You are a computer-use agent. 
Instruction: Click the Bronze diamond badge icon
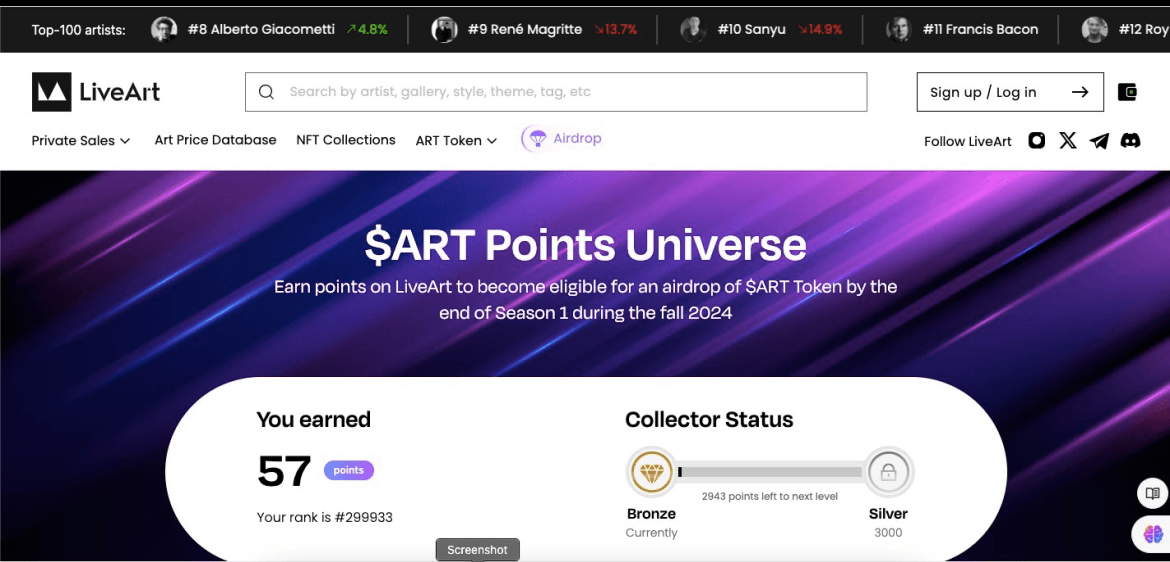(651, 472)
